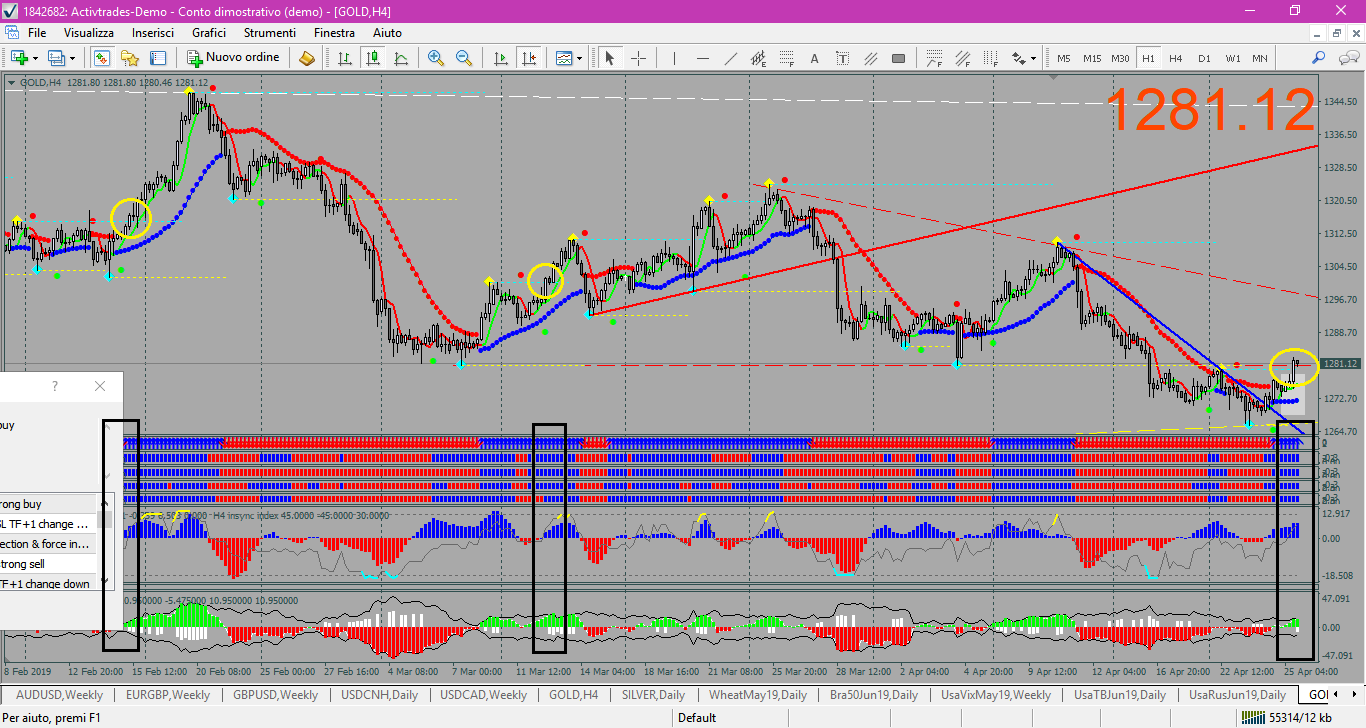Screen dimensions: 1366x728
Task: Zoom out of the chart
Action: pyautogui.click(x=463, y=58)
